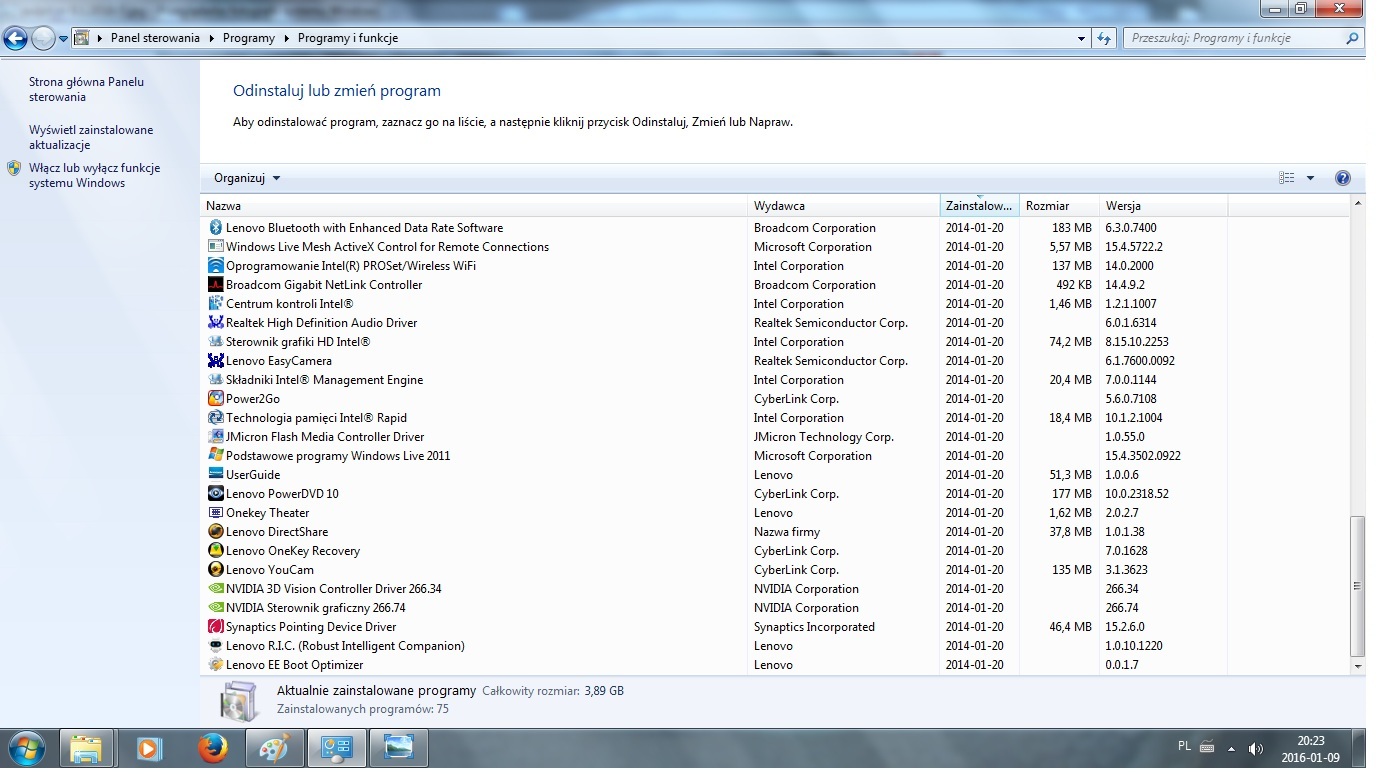This screenshot has height=780, width=1380.
Task: Click the Programy i funkcje breadcrumb
Action: click(x=346, y=38)
